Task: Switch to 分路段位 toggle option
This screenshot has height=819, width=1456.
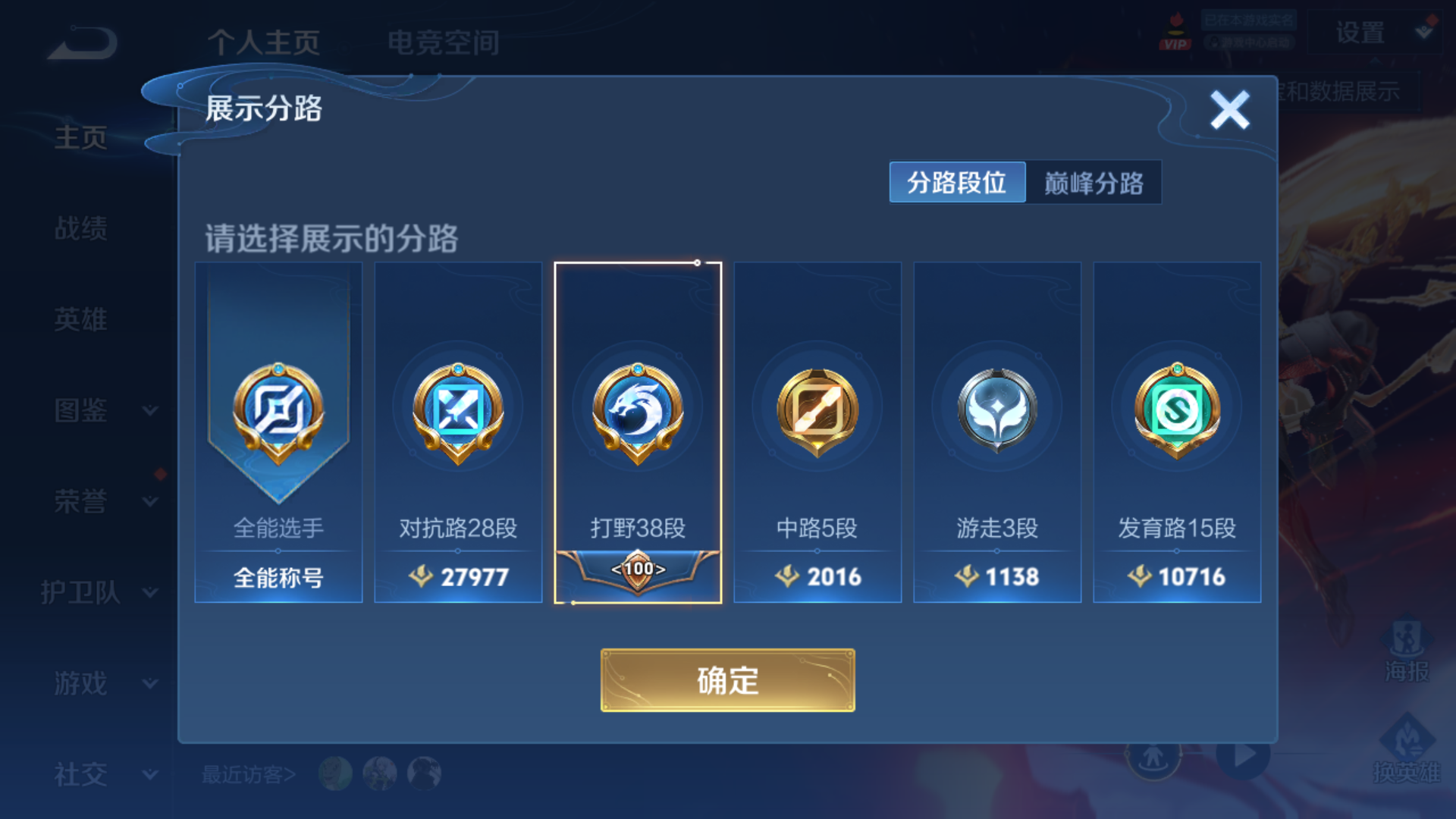Action: point(957,182)
